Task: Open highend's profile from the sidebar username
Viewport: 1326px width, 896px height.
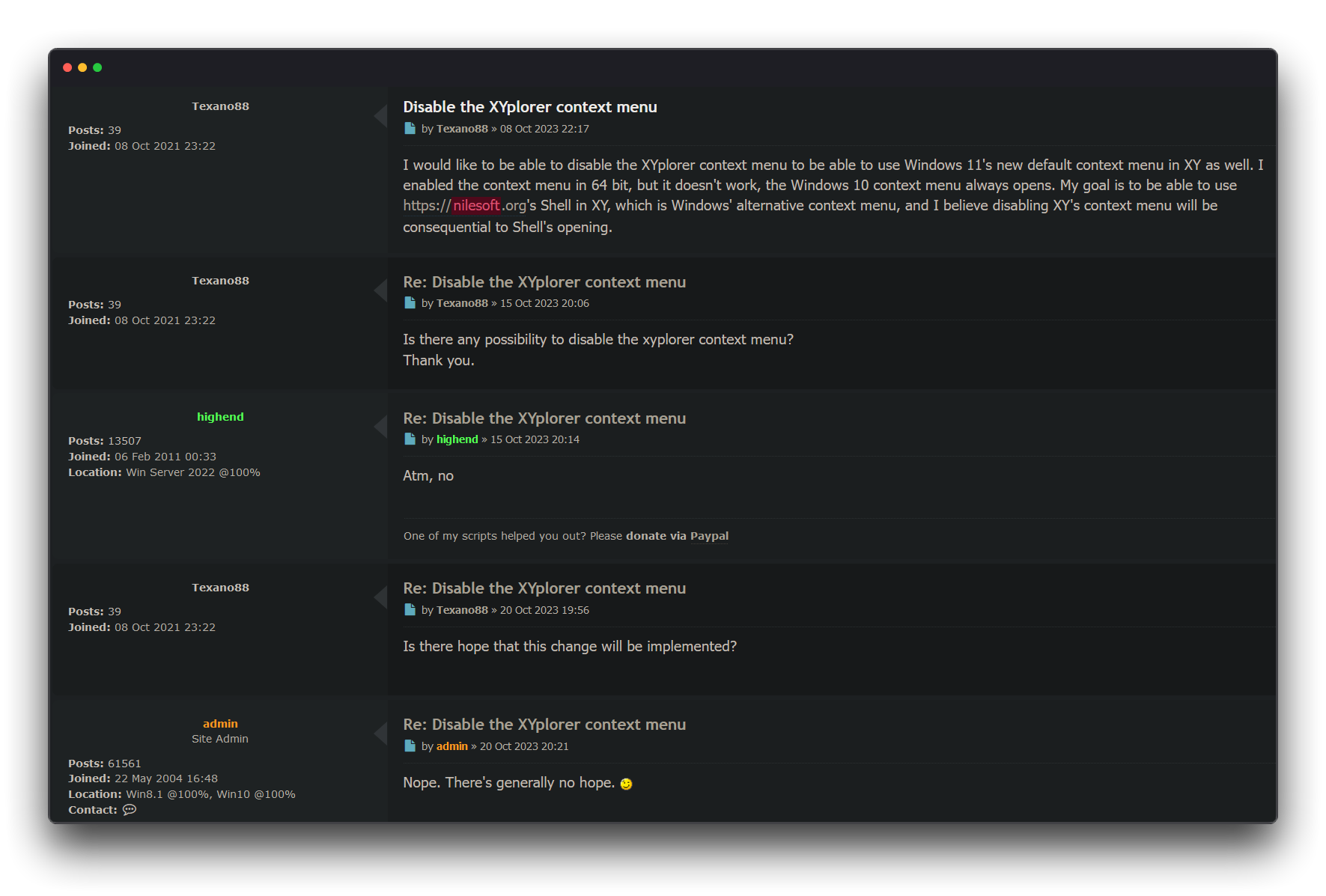Action: pos(220,417)
